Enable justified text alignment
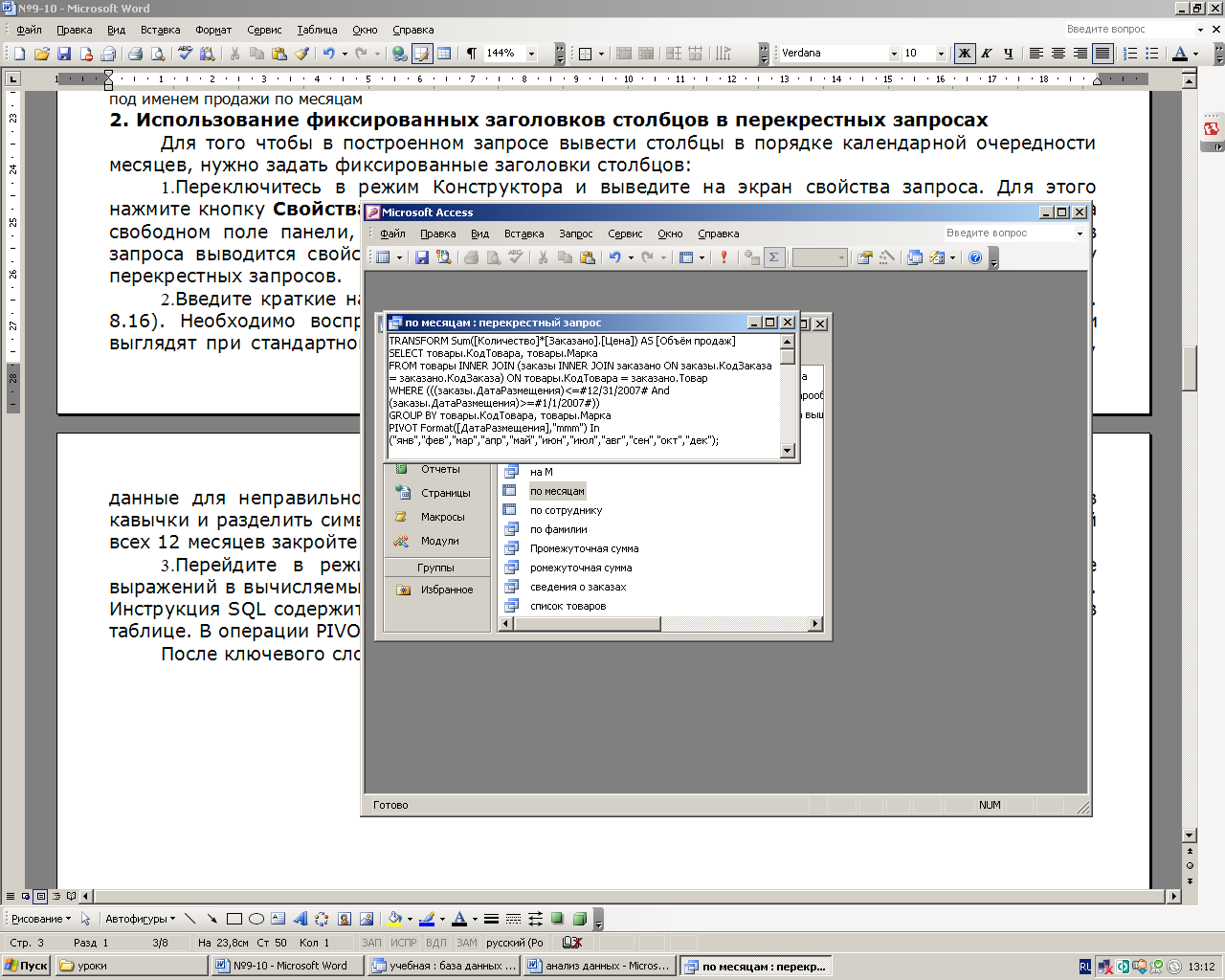The image size is (1225, 980). [1102, 54]
